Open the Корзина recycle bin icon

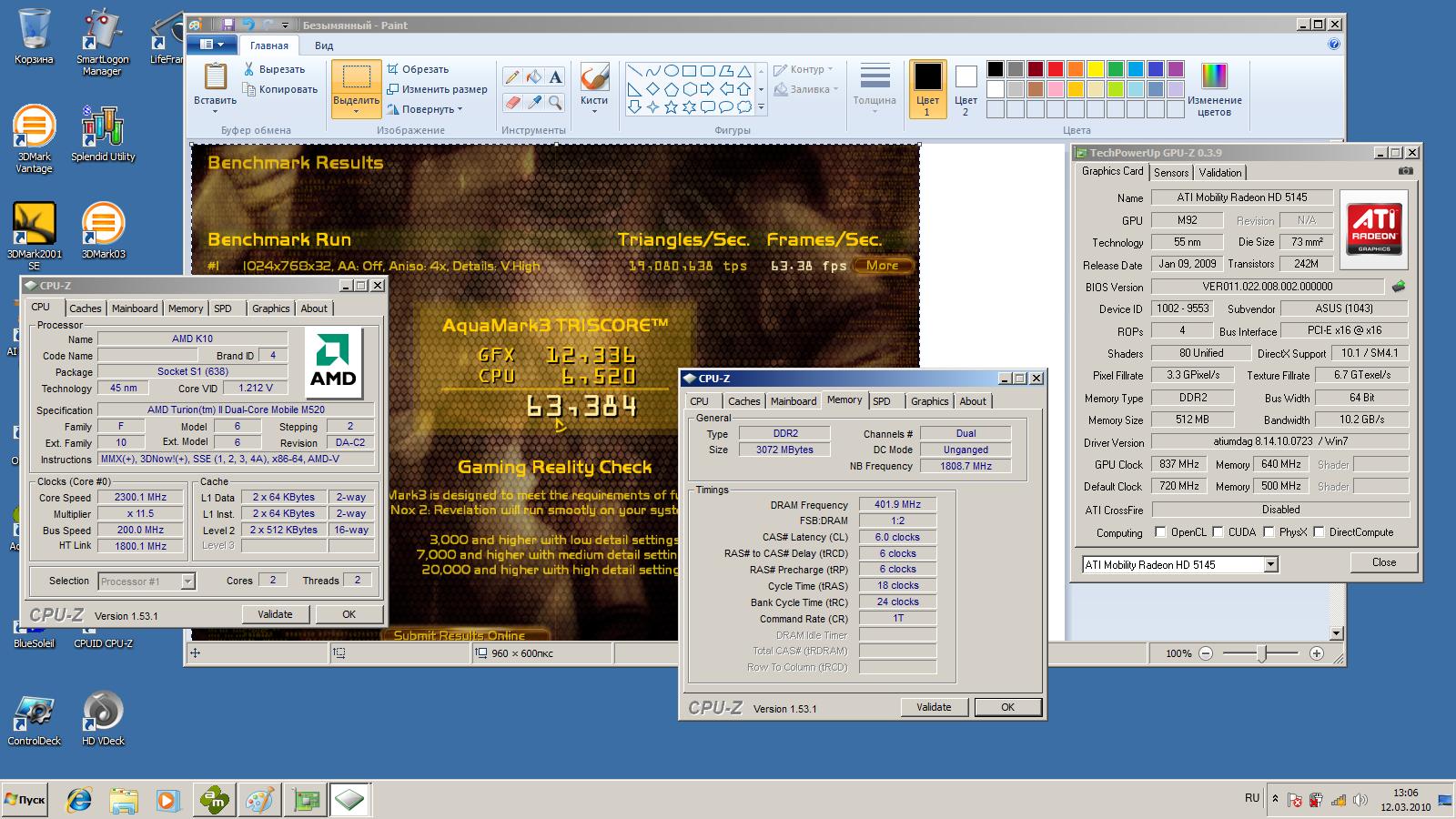point(34,36)
